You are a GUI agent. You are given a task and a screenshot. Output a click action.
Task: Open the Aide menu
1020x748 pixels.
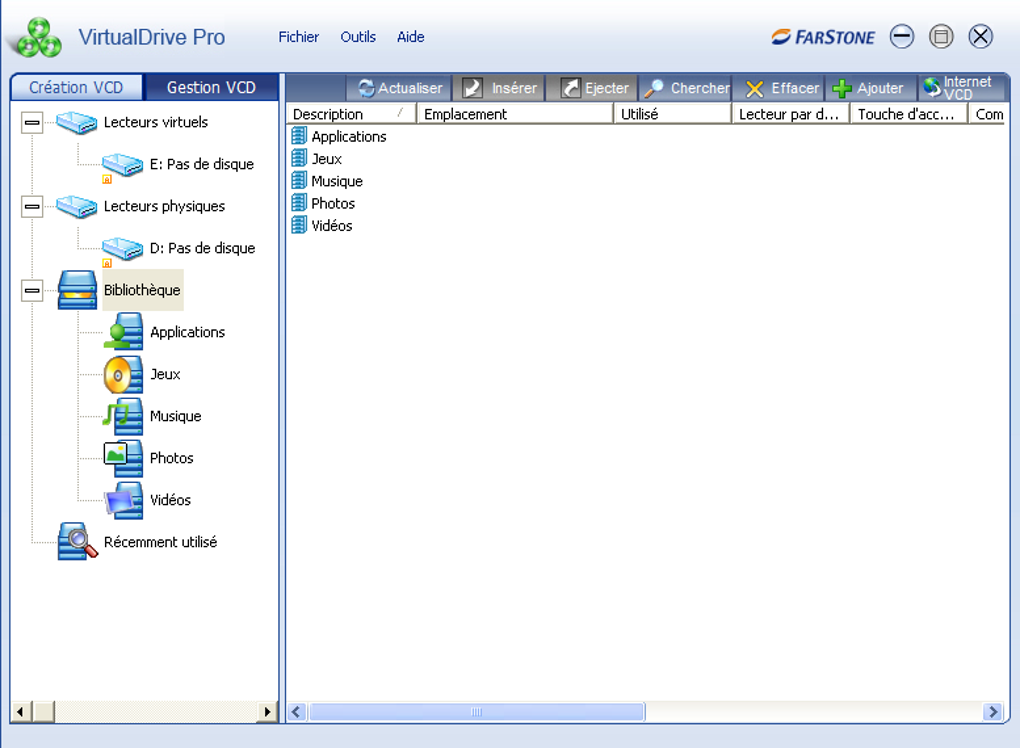(410, 37)
